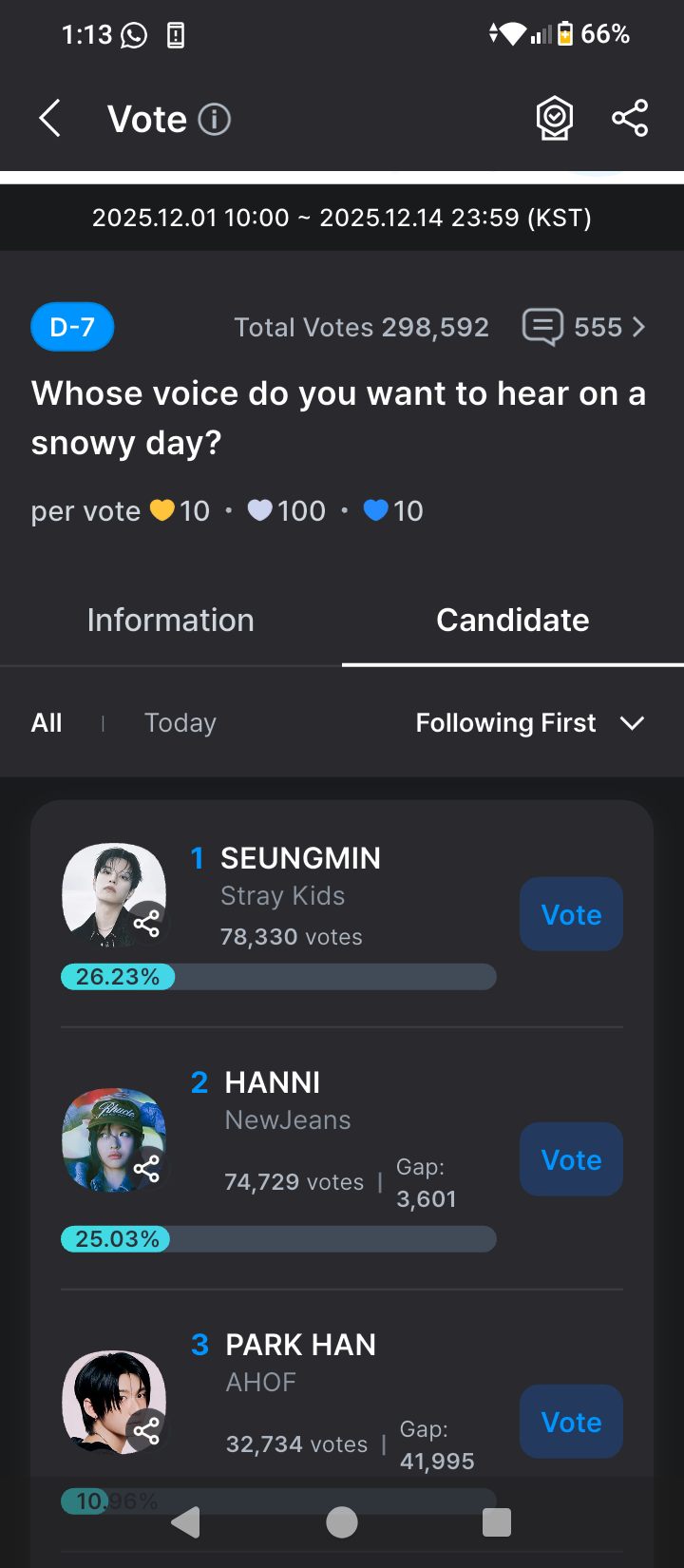Share PARK HAN's candidate profile icon
The width and height of the screenshot is (684, 1568).
[146, 1429]
